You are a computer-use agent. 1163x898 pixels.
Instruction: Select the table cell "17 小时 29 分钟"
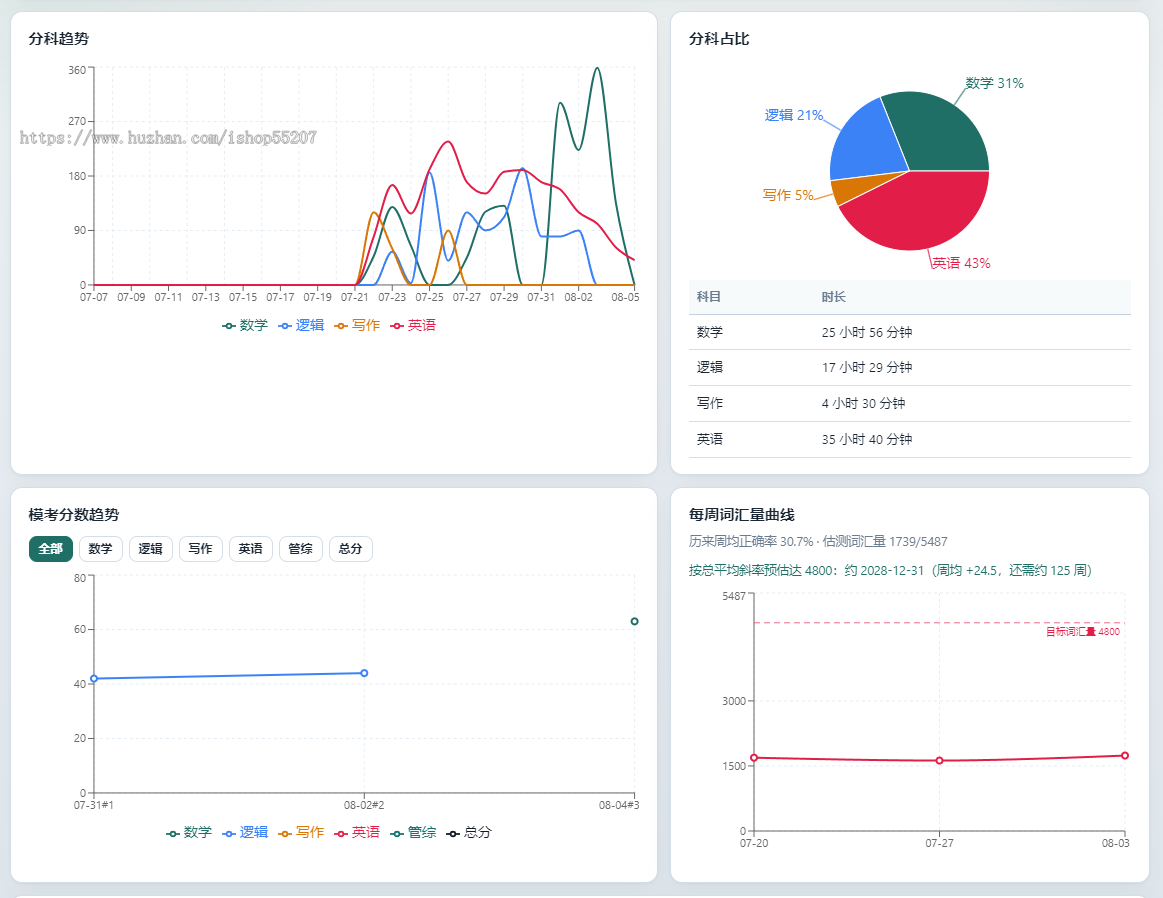tap(867, 367)
